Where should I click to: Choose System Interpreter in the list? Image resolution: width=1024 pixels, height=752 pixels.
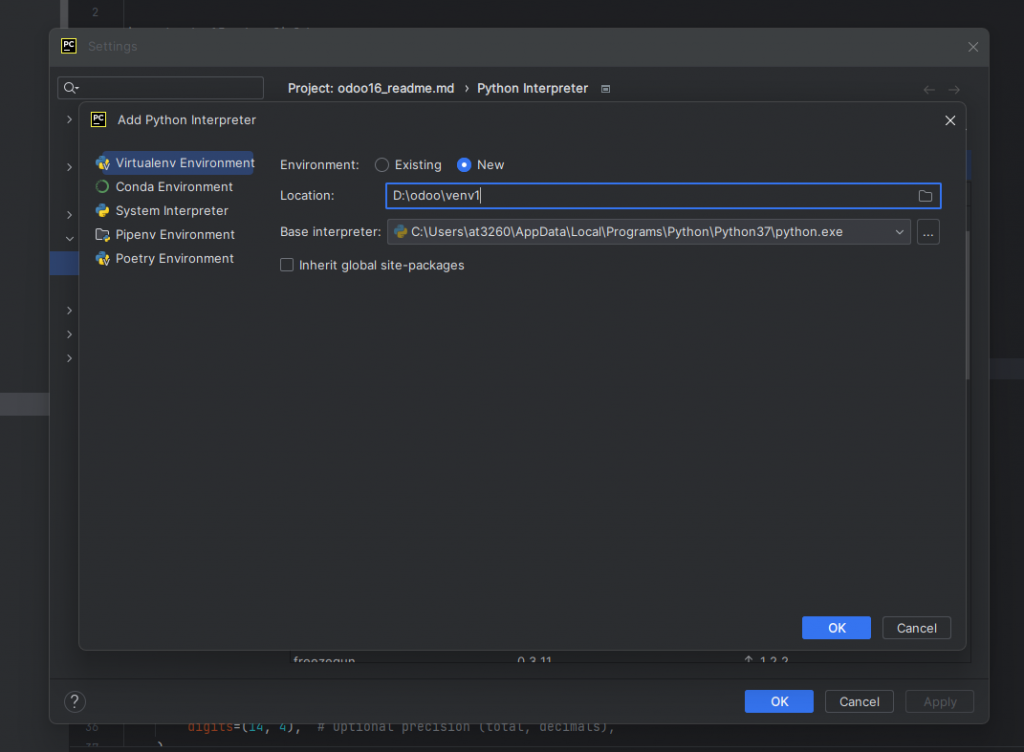(163, 211)
